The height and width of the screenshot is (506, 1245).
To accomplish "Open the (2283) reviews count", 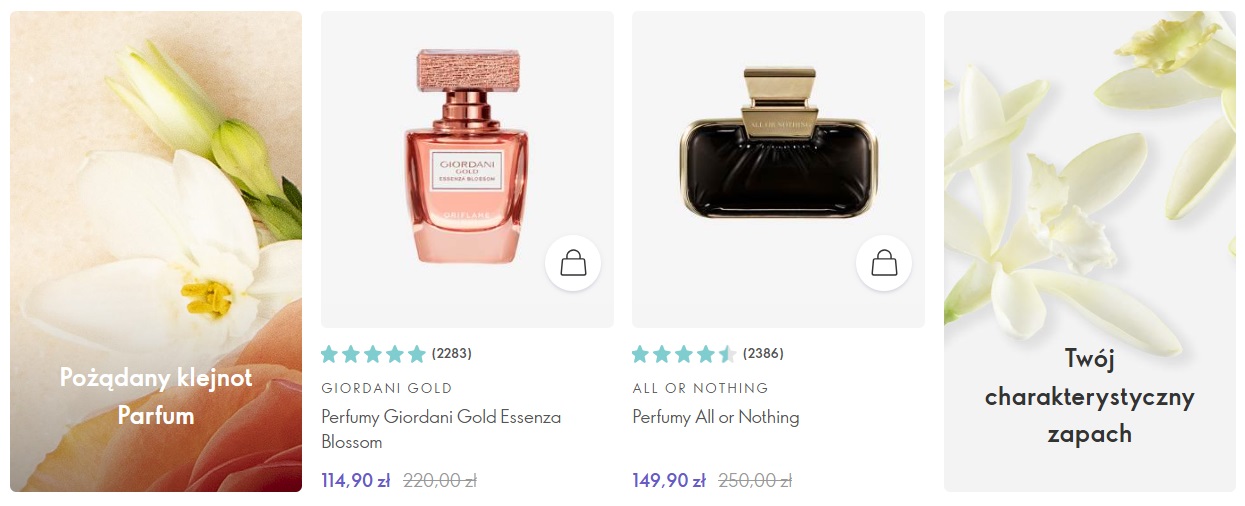I will 452,353.
